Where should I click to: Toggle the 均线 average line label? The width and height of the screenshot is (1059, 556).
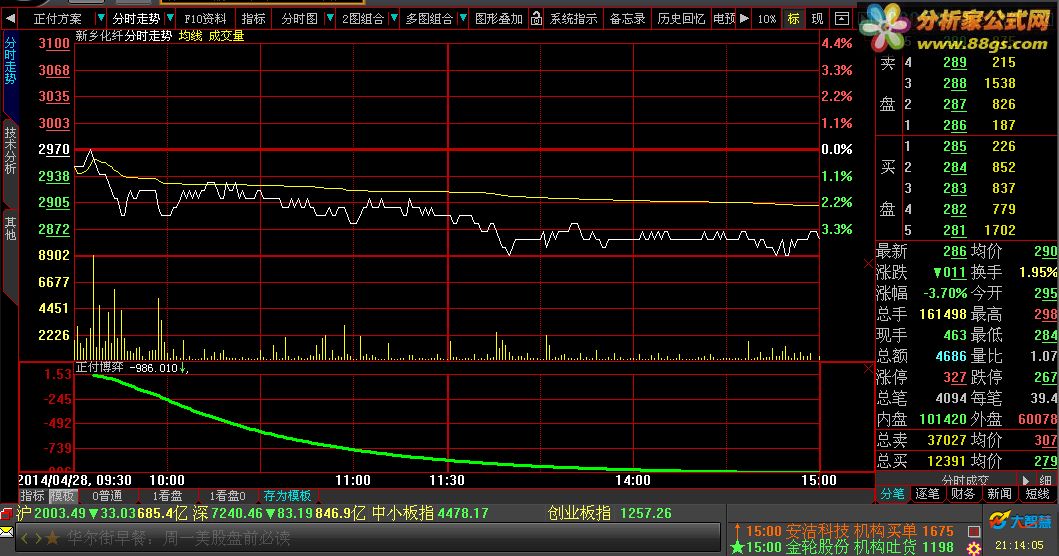point(190,35)
